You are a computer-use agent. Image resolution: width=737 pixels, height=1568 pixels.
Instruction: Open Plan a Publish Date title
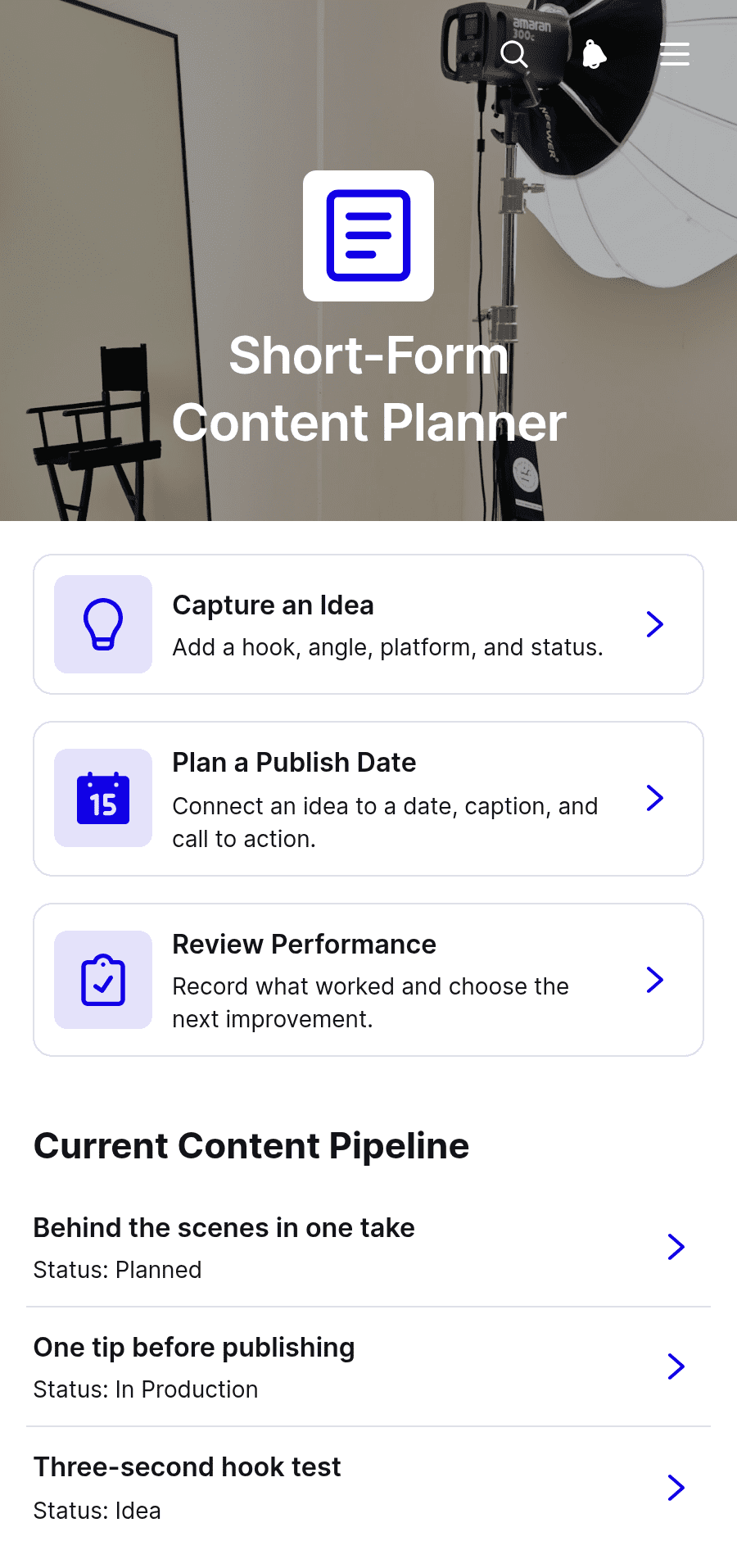click(x=294, y=763)
